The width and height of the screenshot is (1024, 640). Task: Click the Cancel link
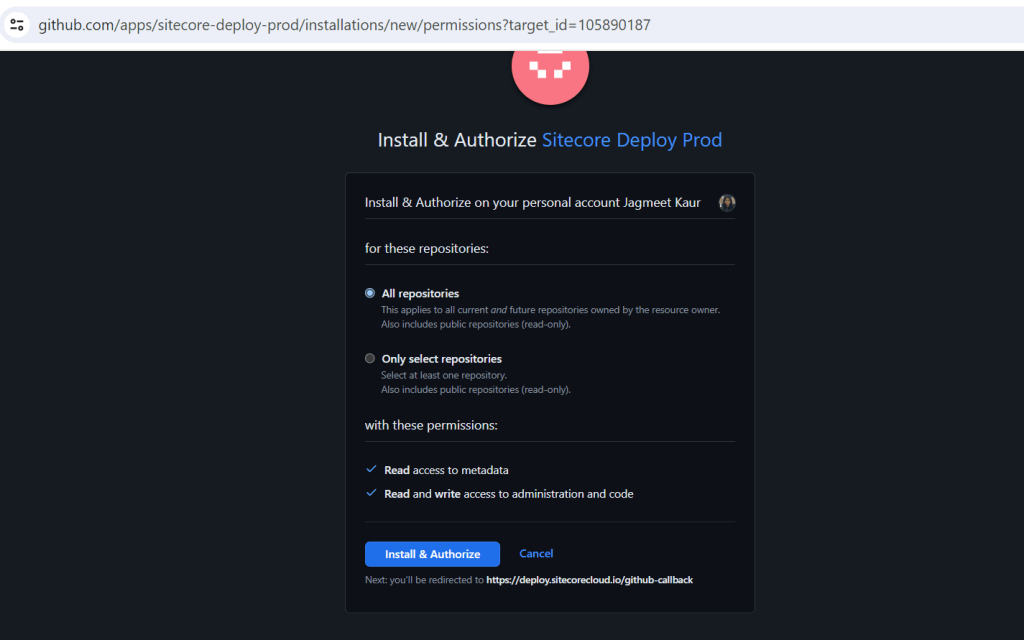[536, 553]
